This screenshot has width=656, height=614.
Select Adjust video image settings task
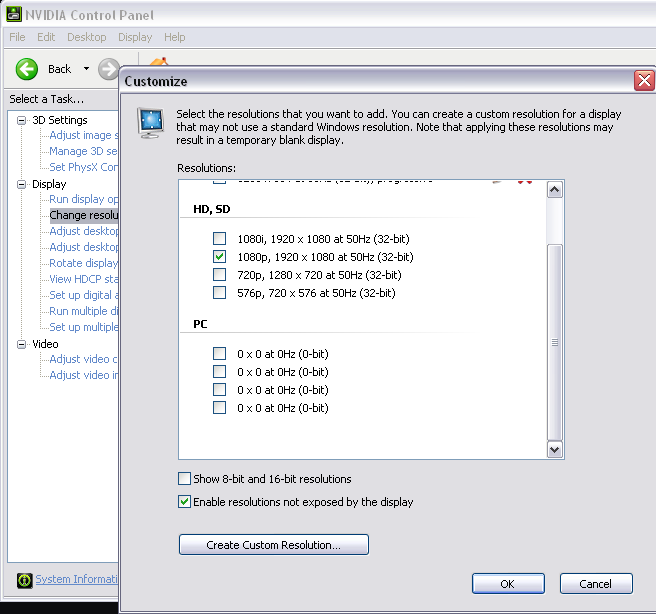(x=84, y=375)
